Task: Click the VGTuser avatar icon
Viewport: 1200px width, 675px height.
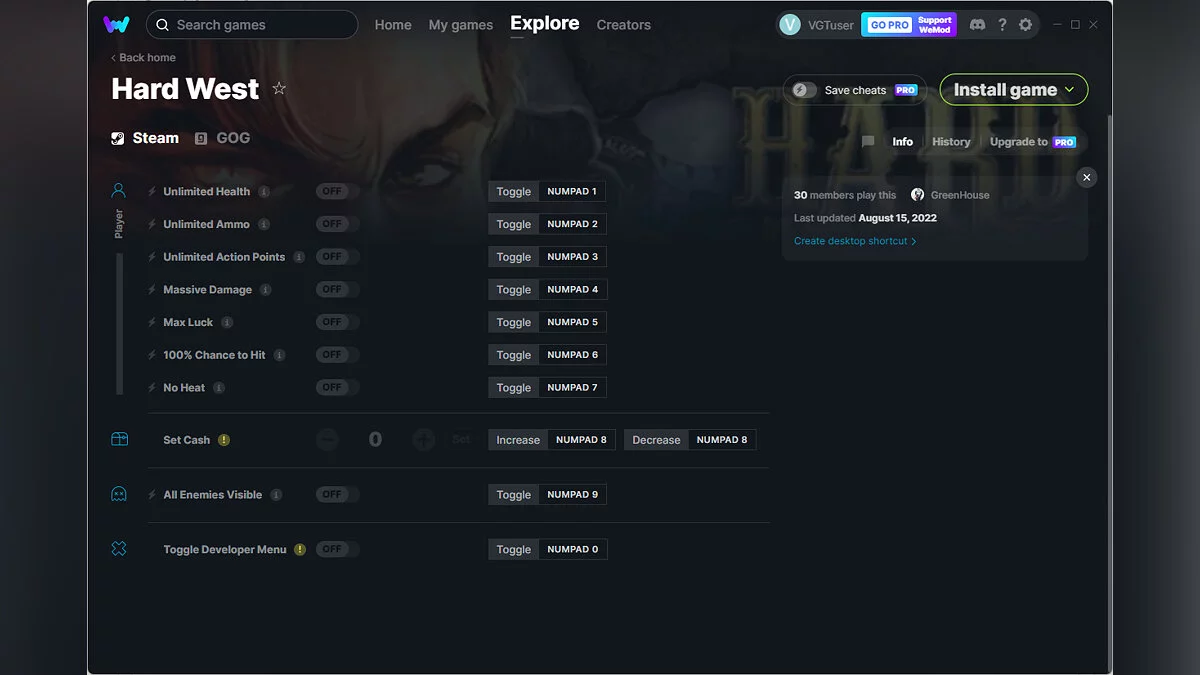Action: (x=790, y=25)
